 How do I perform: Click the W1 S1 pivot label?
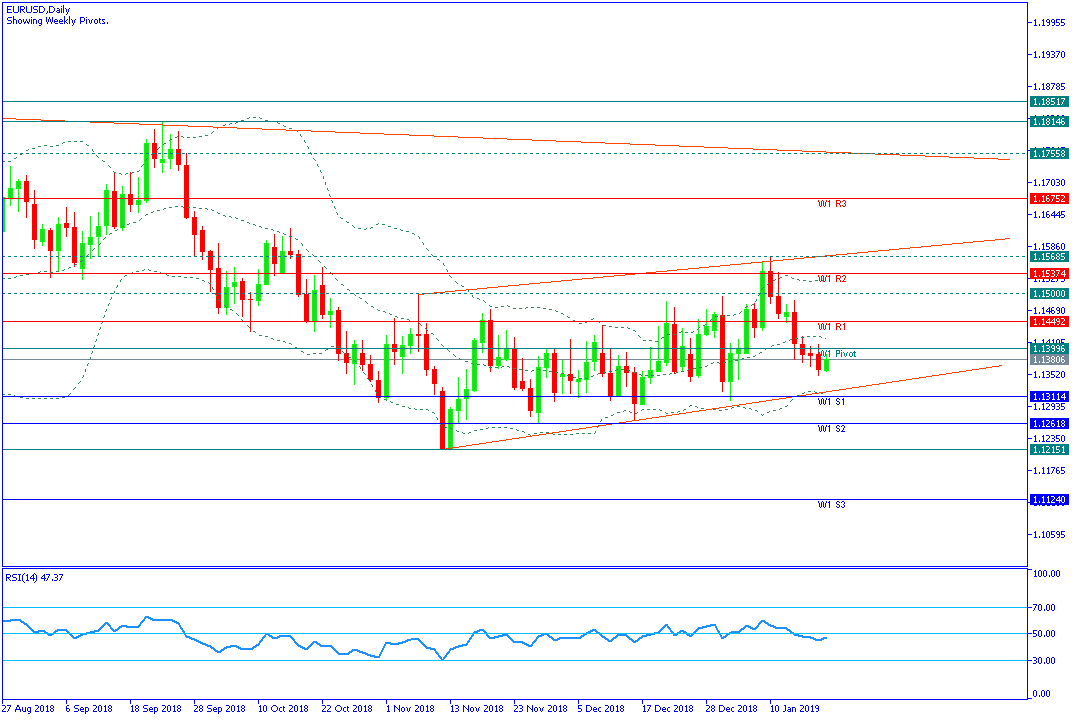point(831,402)
